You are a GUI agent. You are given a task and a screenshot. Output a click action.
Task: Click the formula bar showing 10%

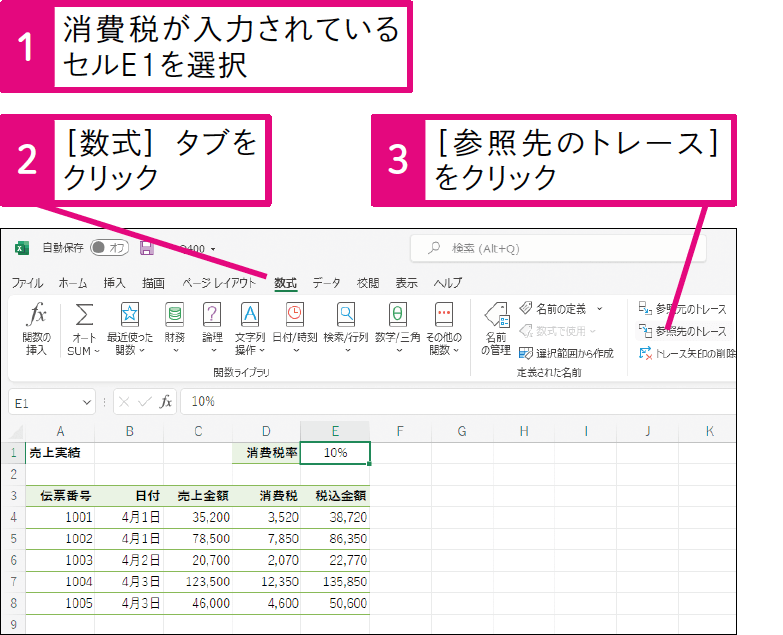click(x=458, y=402)
